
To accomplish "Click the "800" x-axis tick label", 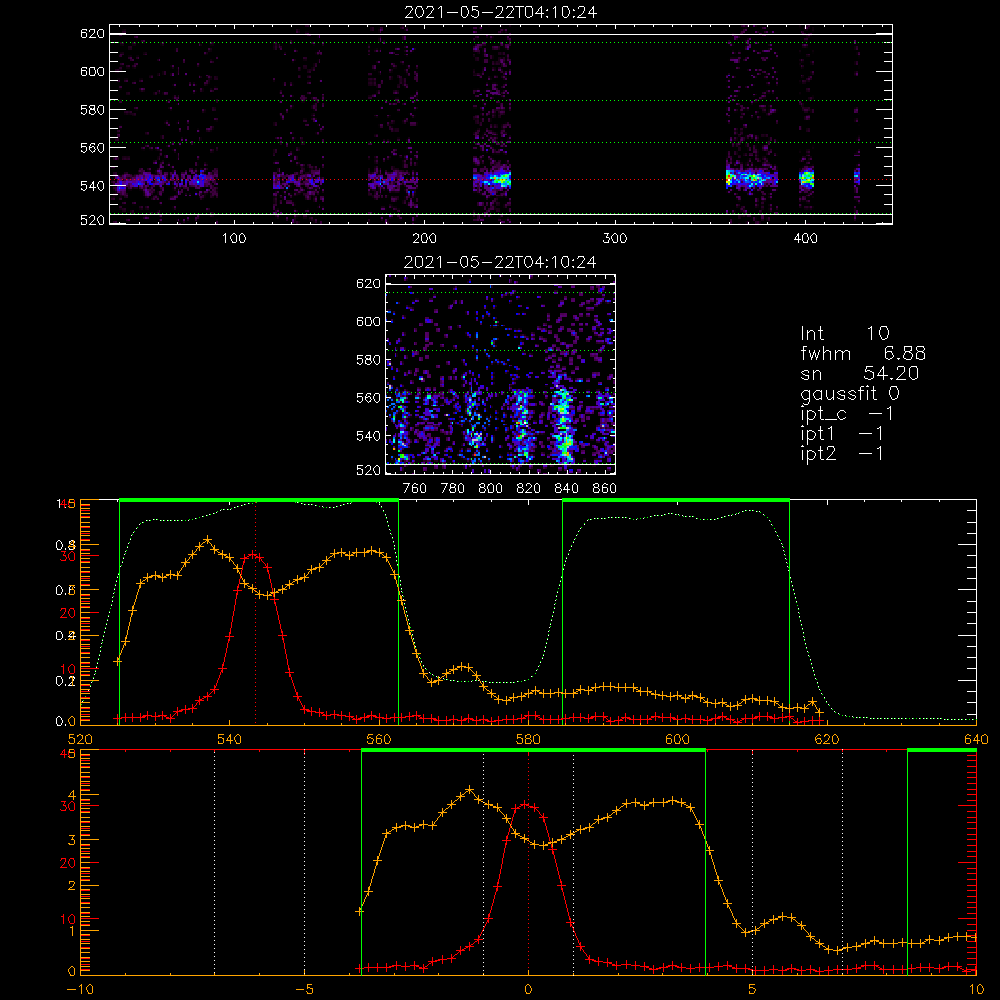I will point(490,489).
